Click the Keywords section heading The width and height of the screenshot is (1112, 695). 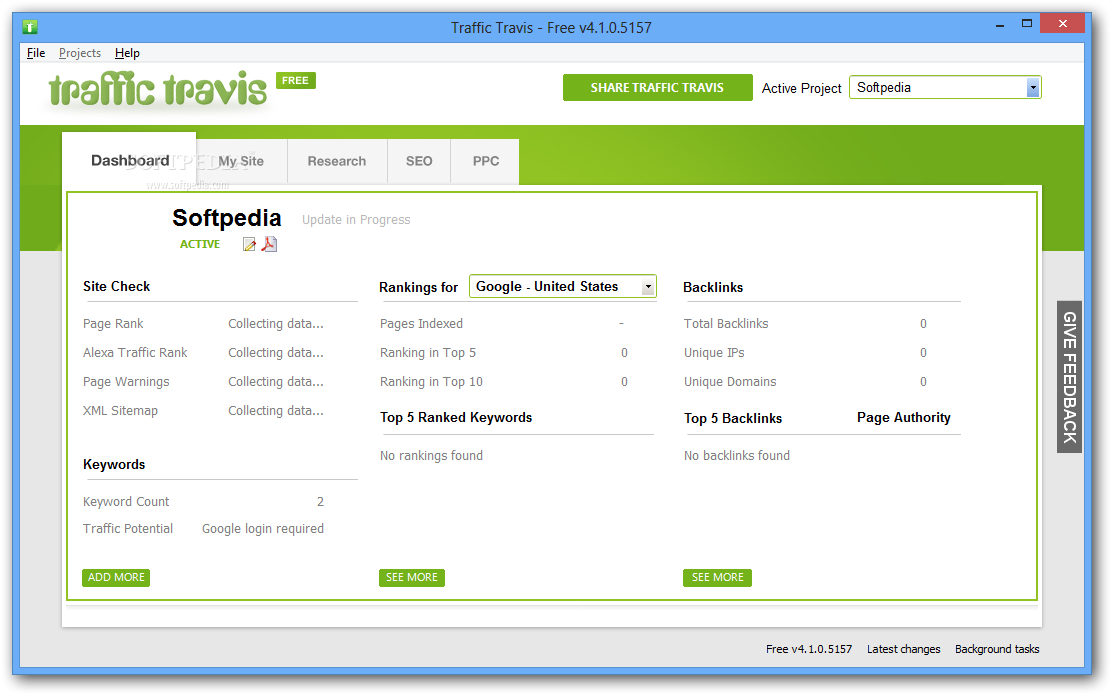[x=114, y=465]
